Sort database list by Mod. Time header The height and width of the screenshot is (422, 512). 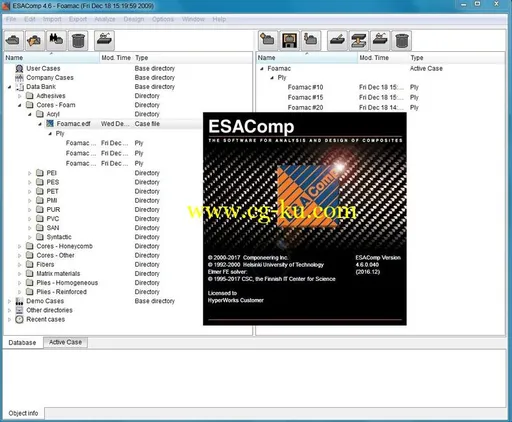click(x=116, y=58)
